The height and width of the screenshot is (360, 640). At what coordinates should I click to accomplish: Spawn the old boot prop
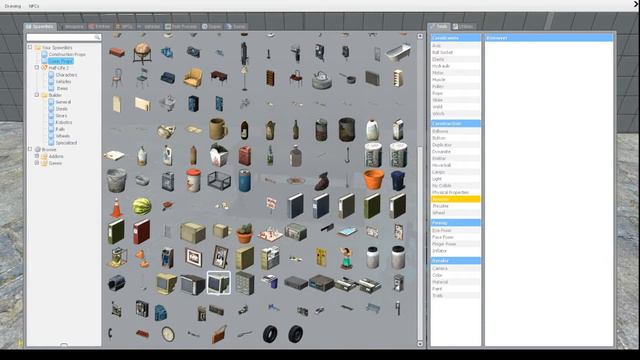click(322, 181)
